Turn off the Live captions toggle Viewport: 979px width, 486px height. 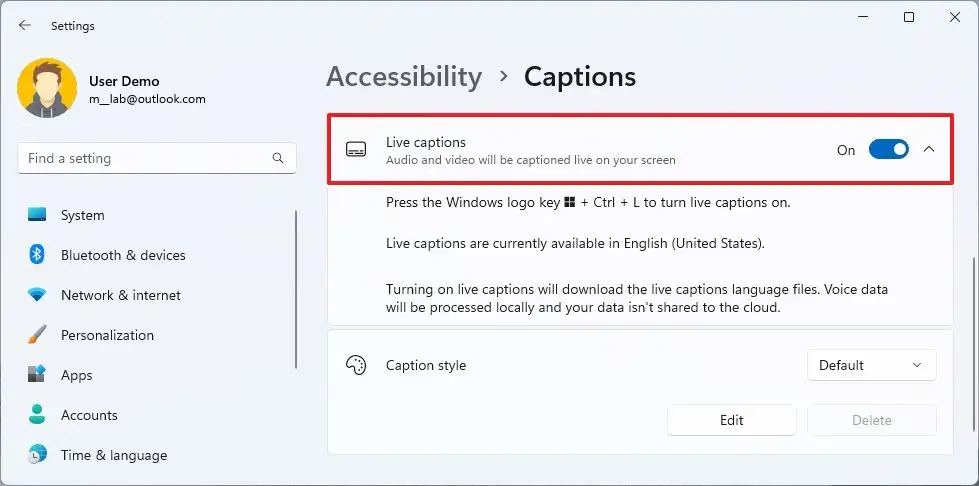[888, 150]
